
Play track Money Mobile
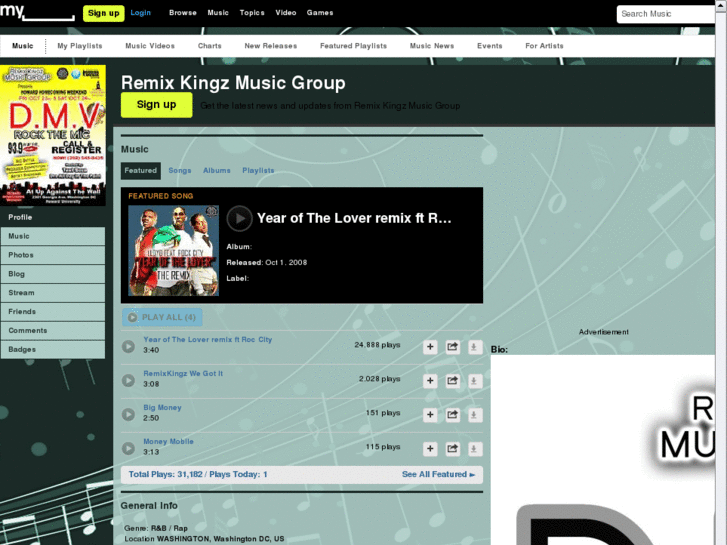point(128,448)
